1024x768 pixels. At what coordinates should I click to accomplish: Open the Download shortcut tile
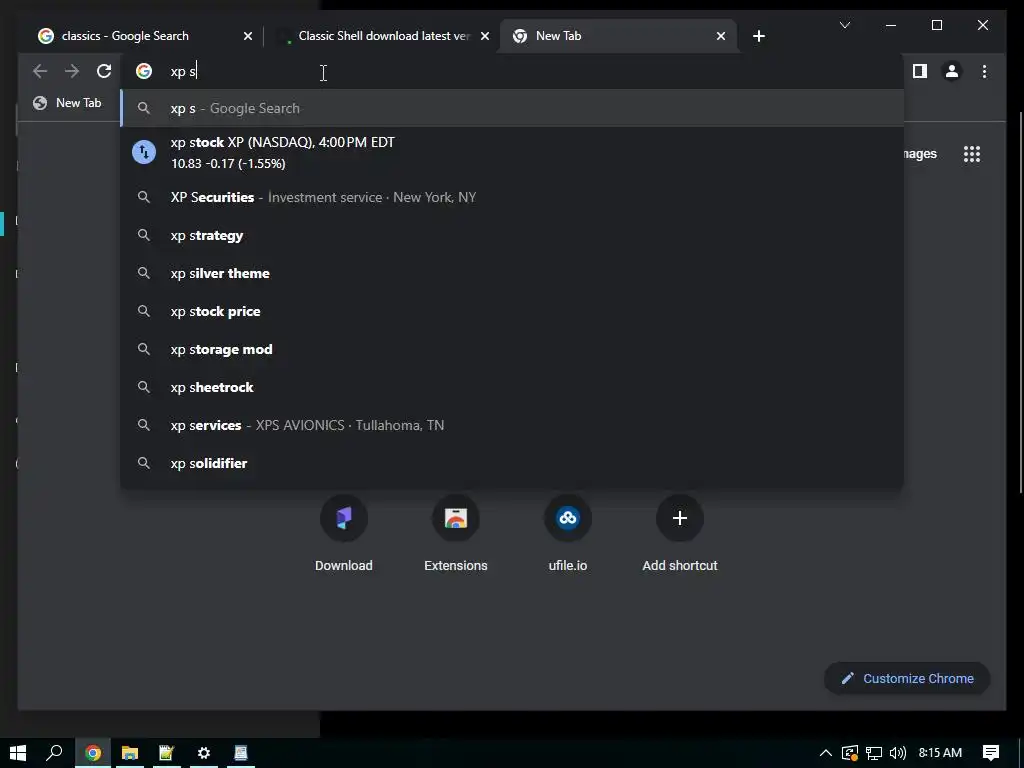pyautogui.click(x=344, y=534)
